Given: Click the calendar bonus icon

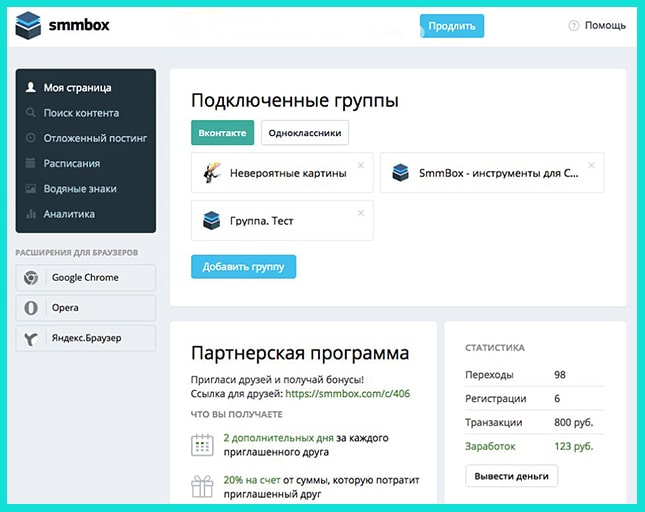Looking at the screenshot, I should point(202,445).
